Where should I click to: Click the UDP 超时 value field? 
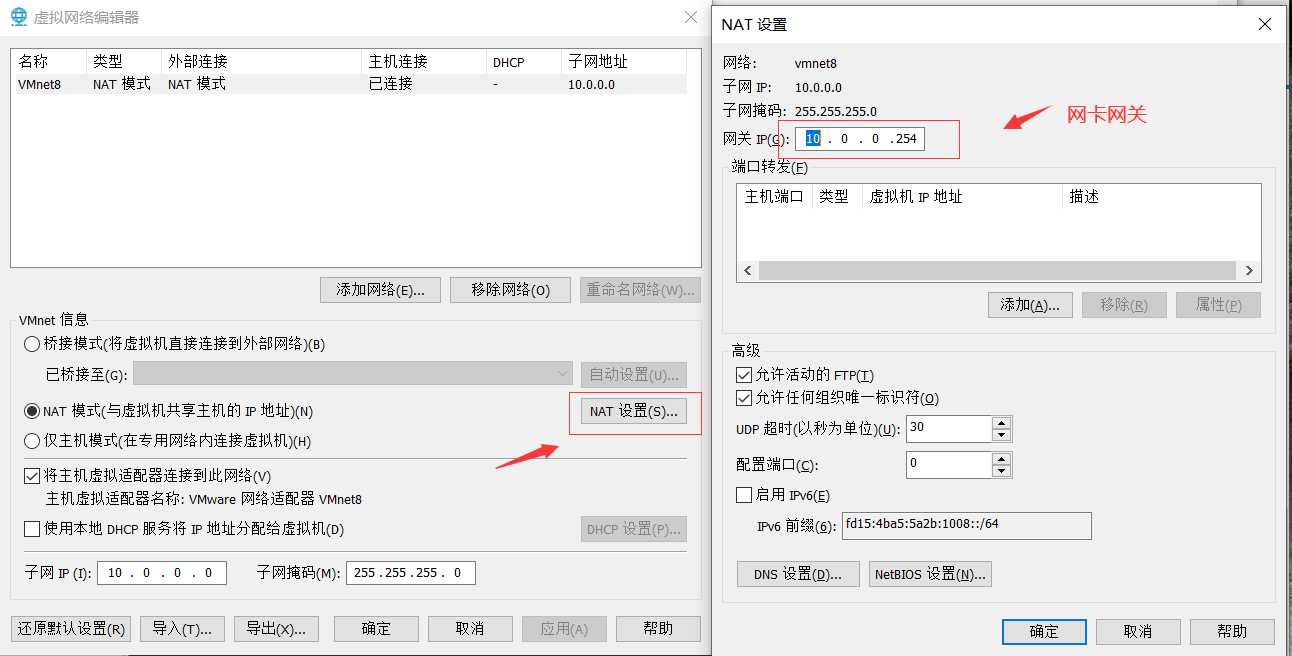tap(949, 428)
